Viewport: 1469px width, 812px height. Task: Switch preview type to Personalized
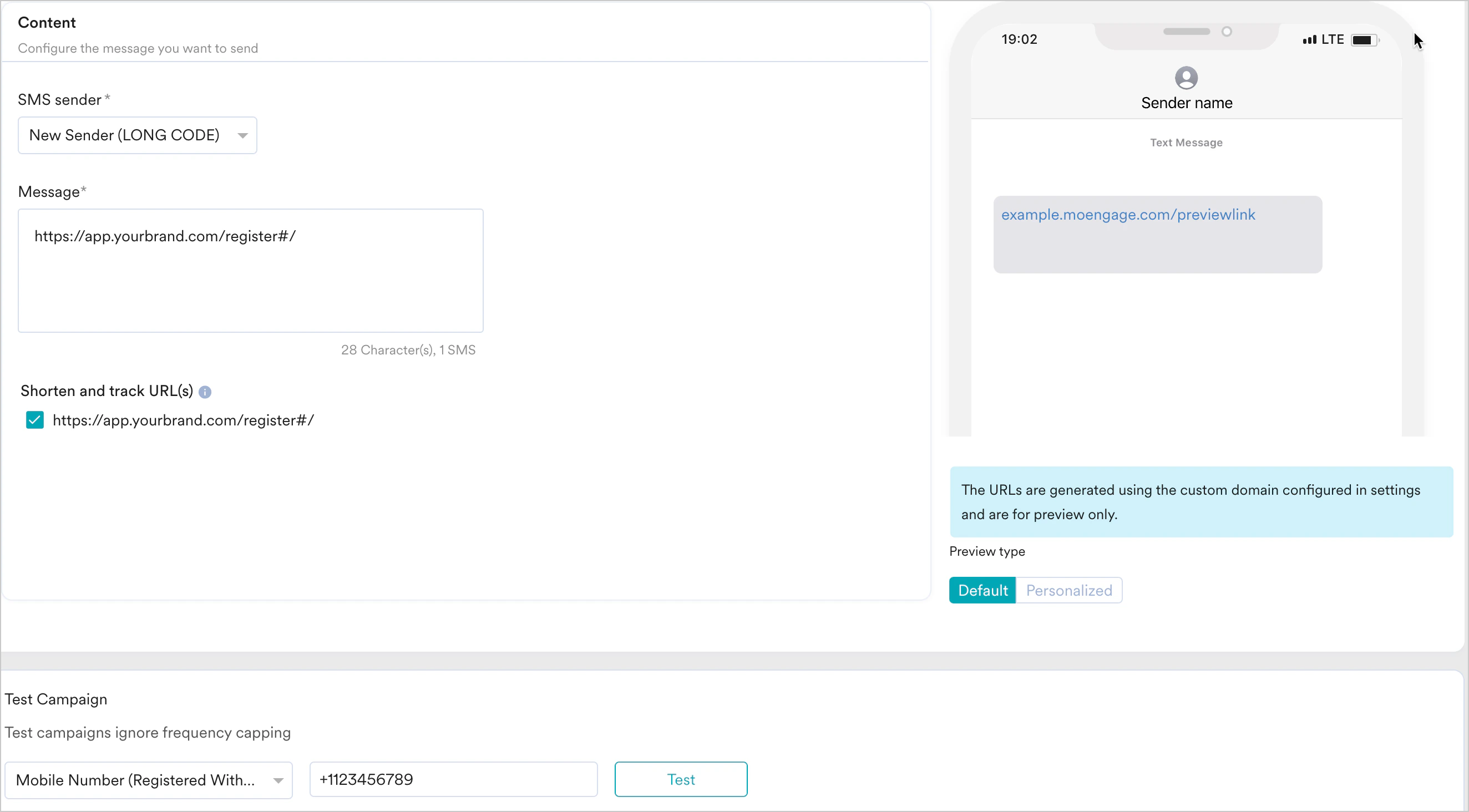[x=1068, y=590]
